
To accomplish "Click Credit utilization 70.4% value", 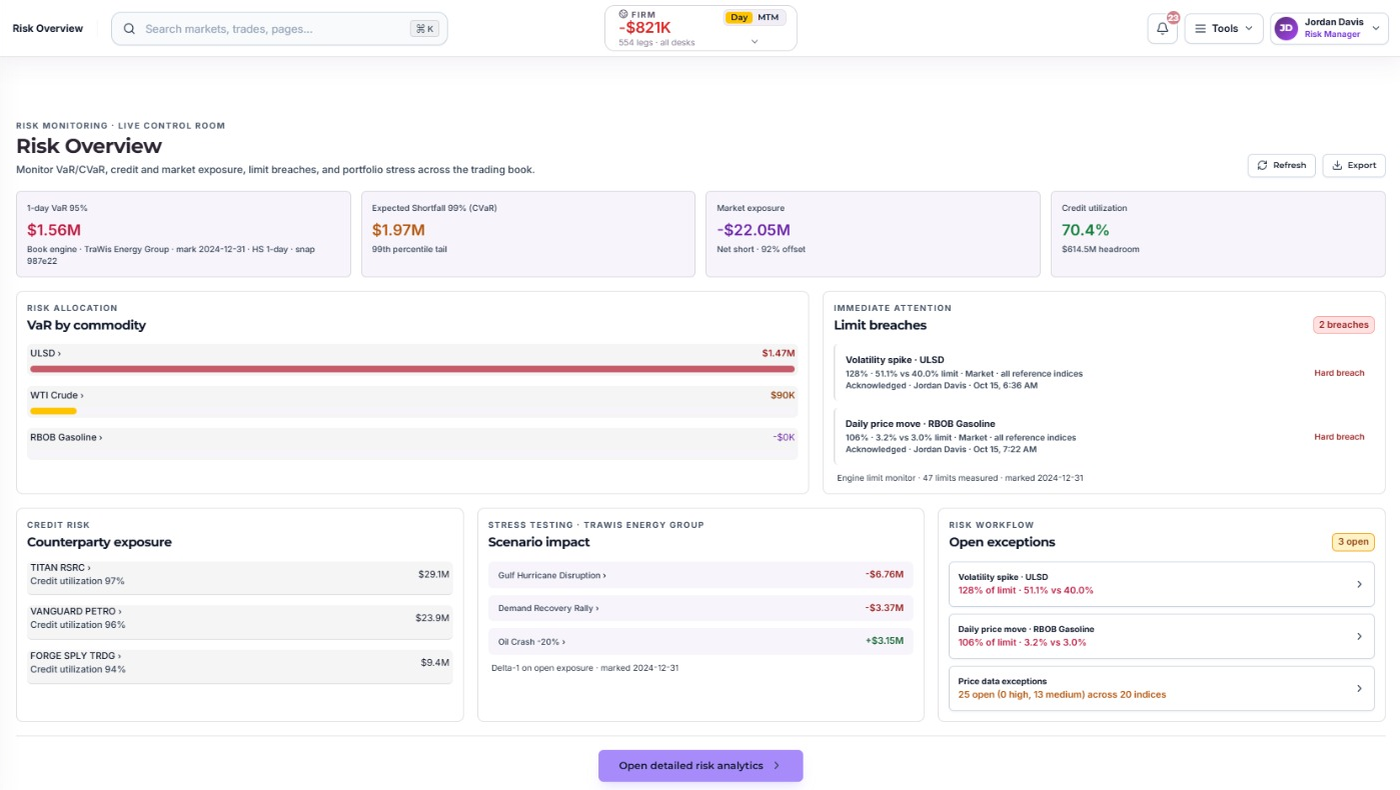I will [x=1086, y=230].
